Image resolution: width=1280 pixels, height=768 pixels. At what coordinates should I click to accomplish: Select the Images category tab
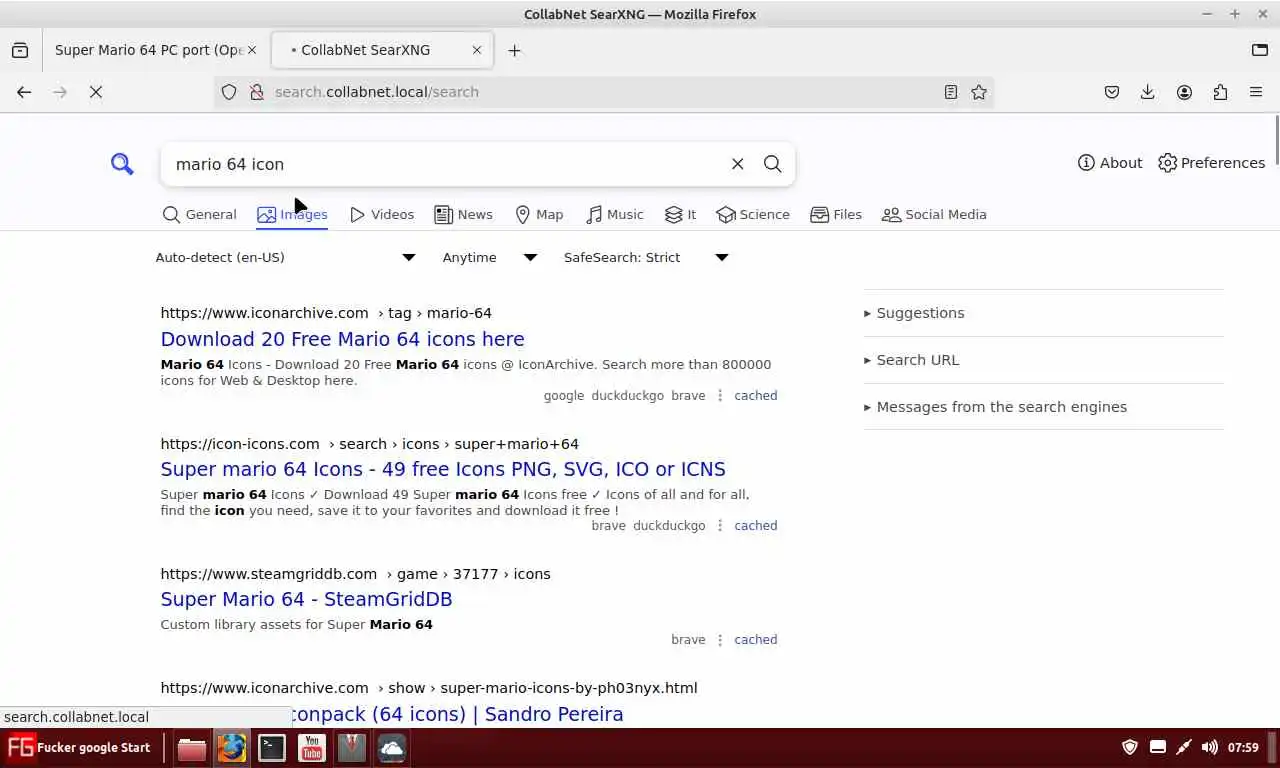pos(292,214)
